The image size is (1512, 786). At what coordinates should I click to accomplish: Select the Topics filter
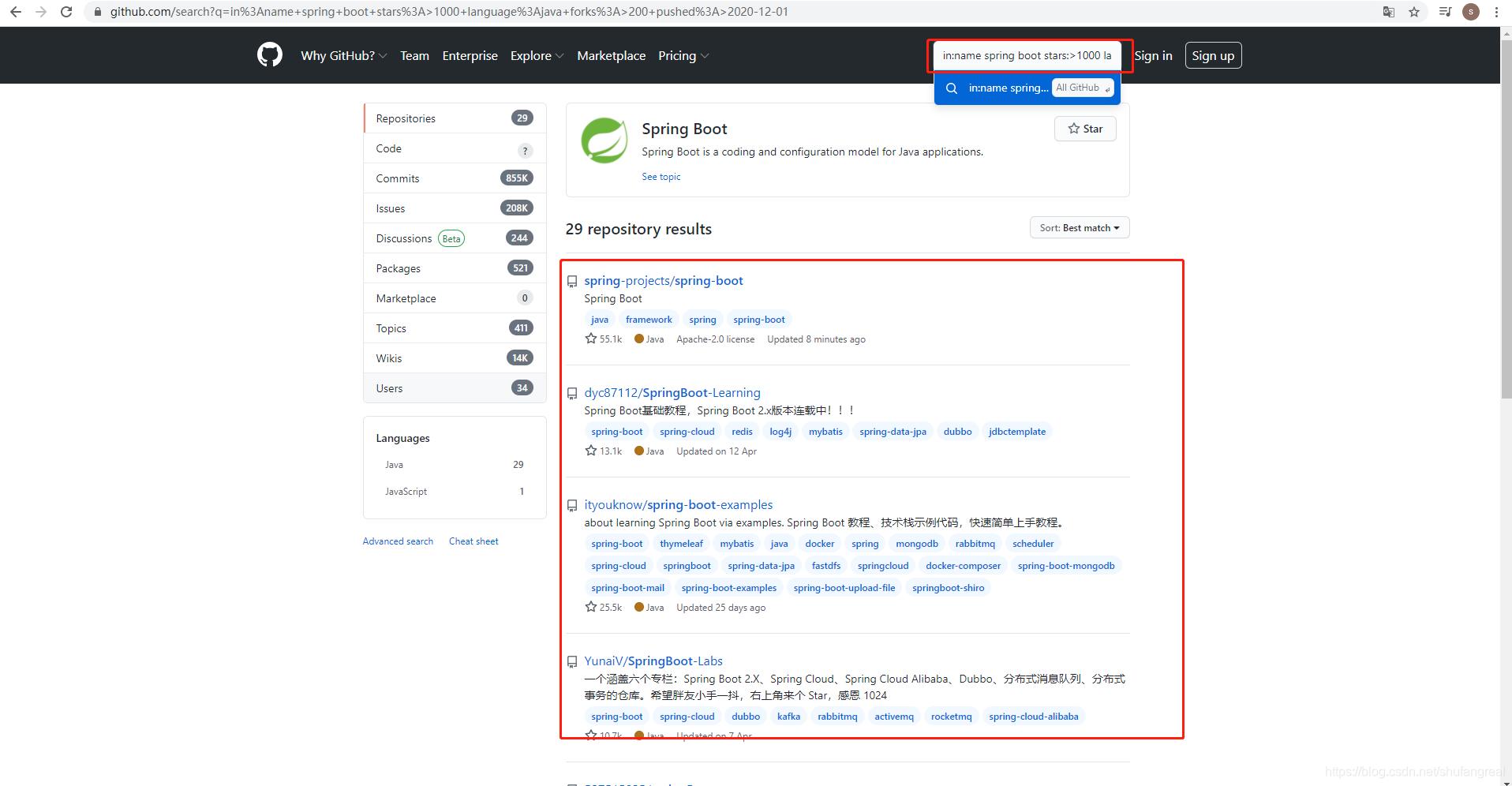pos(455,328)
